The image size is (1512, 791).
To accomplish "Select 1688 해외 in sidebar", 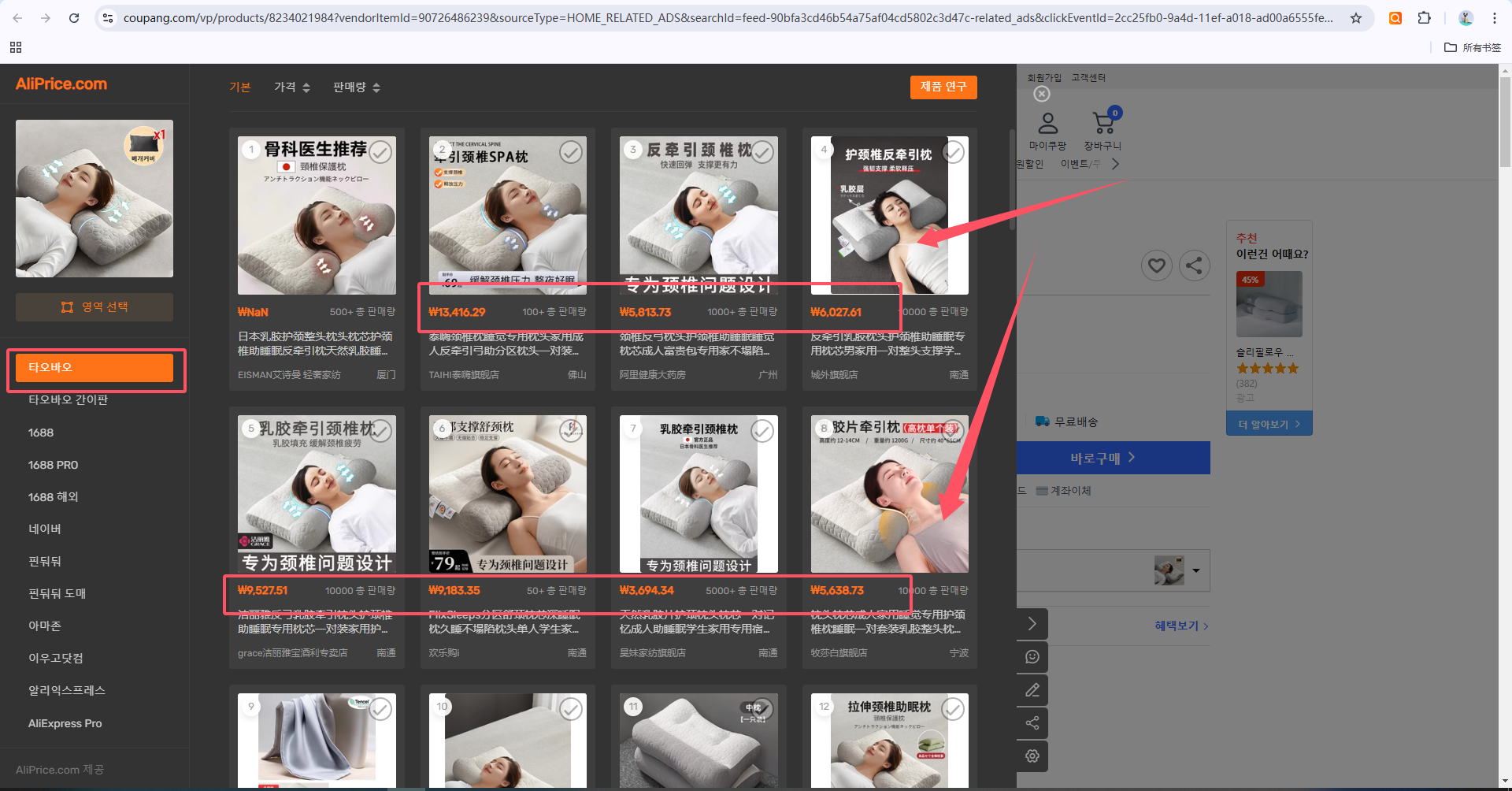I will click(x=53, y=497).
